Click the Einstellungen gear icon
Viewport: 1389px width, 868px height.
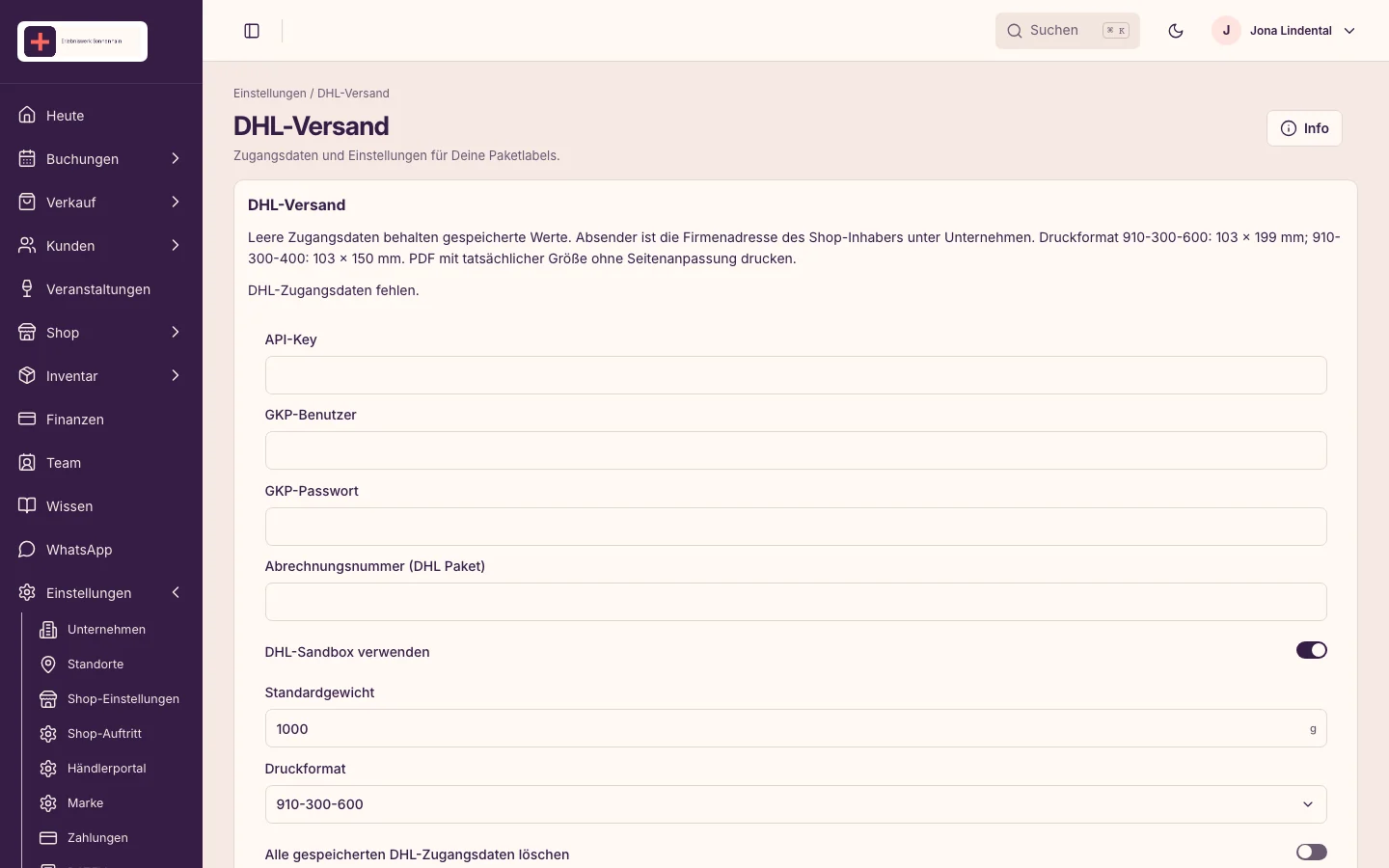(x=27, y=593)
